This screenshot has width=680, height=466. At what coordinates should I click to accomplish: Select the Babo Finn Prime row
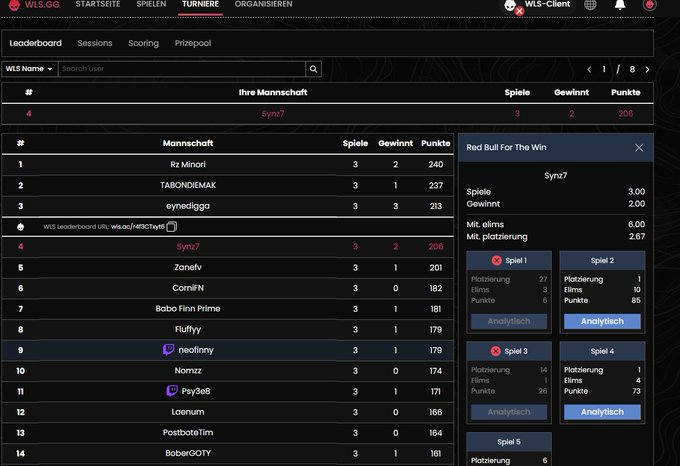coord(228,309)
